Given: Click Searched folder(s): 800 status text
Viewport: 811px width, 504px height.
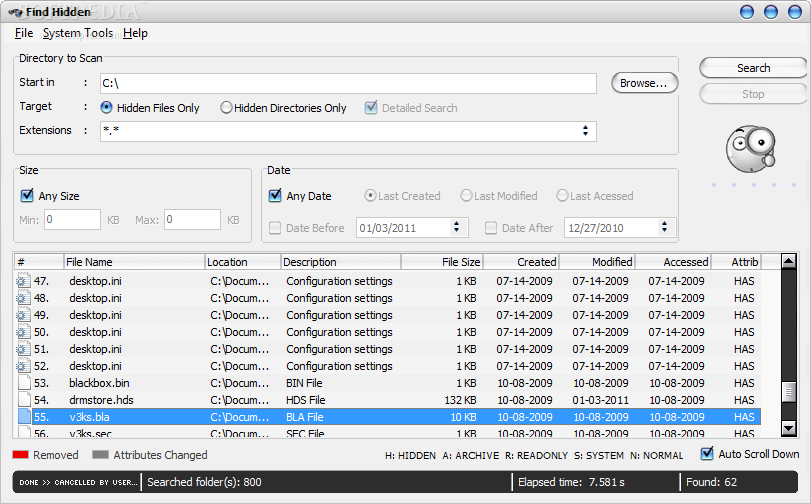Looking at the screenshot, I should point(204,482).
